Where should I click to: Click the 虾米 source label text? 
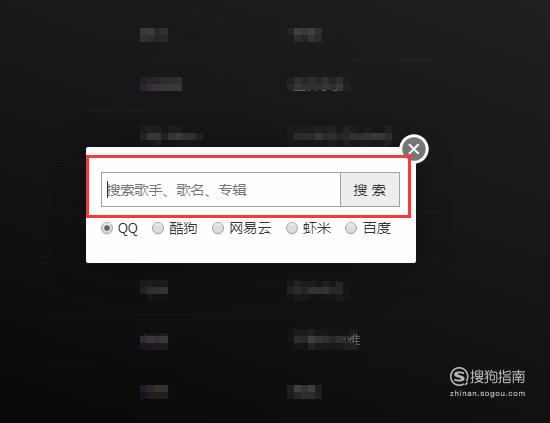tap(317, 228)
